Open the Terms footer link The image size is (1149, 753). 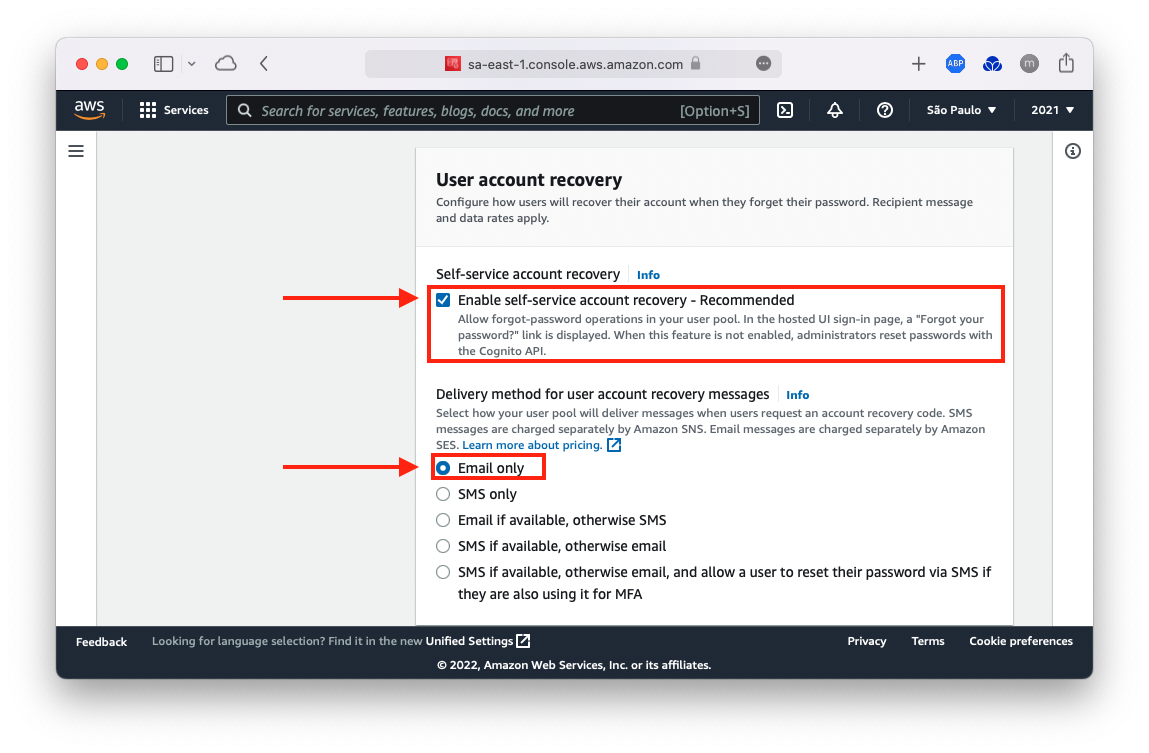pos(928,641)
